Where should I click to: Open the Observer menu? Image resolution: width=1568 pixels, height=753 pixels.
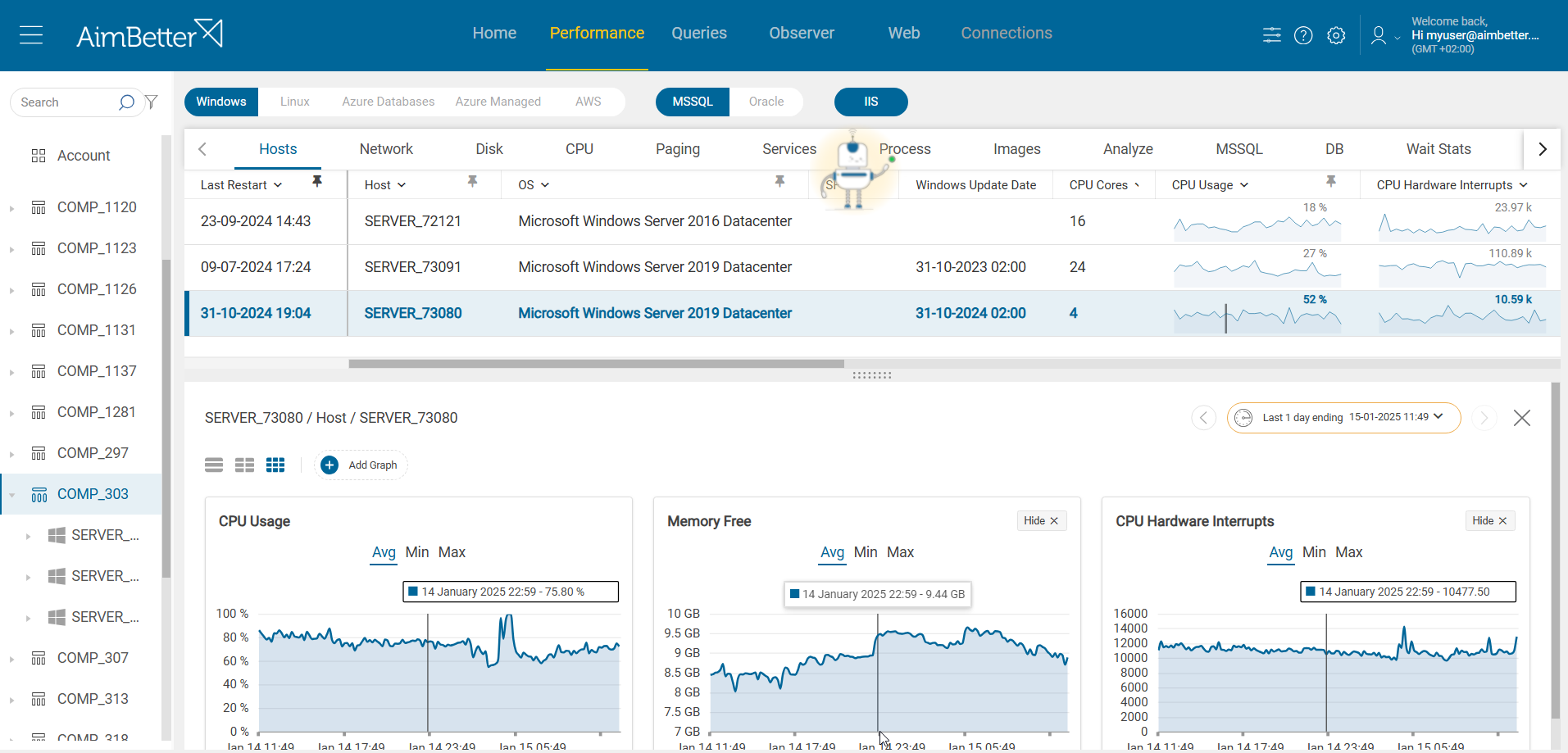coord(802,33)
